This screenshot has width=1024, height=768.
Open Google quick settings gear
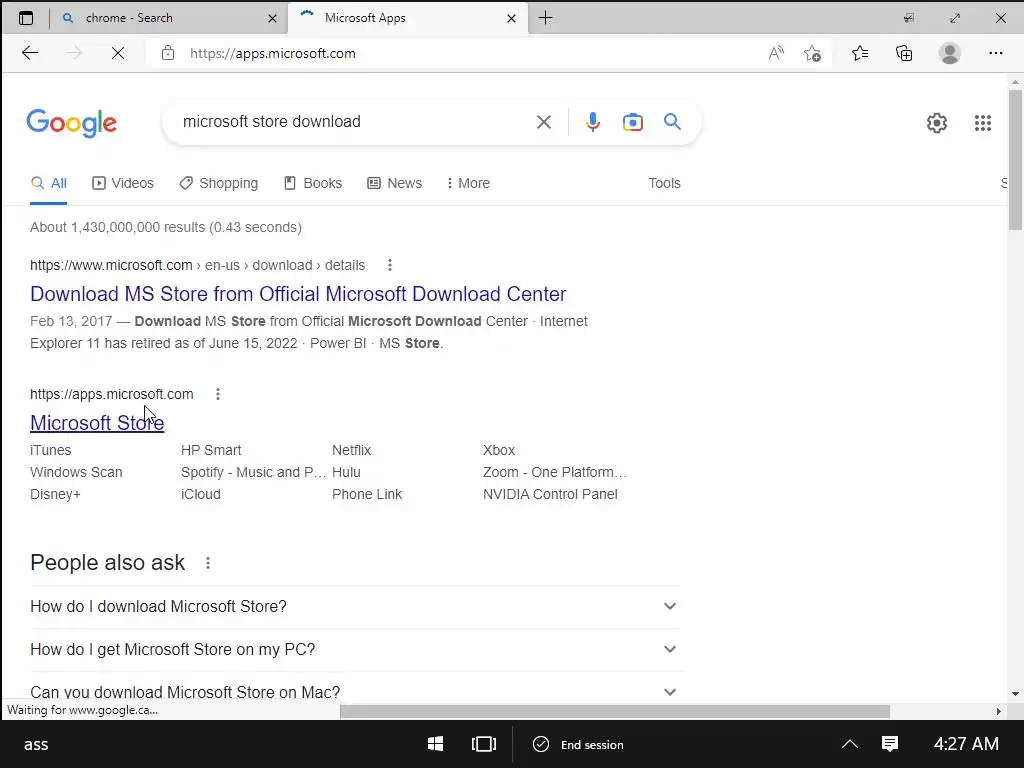click(936, 123)
